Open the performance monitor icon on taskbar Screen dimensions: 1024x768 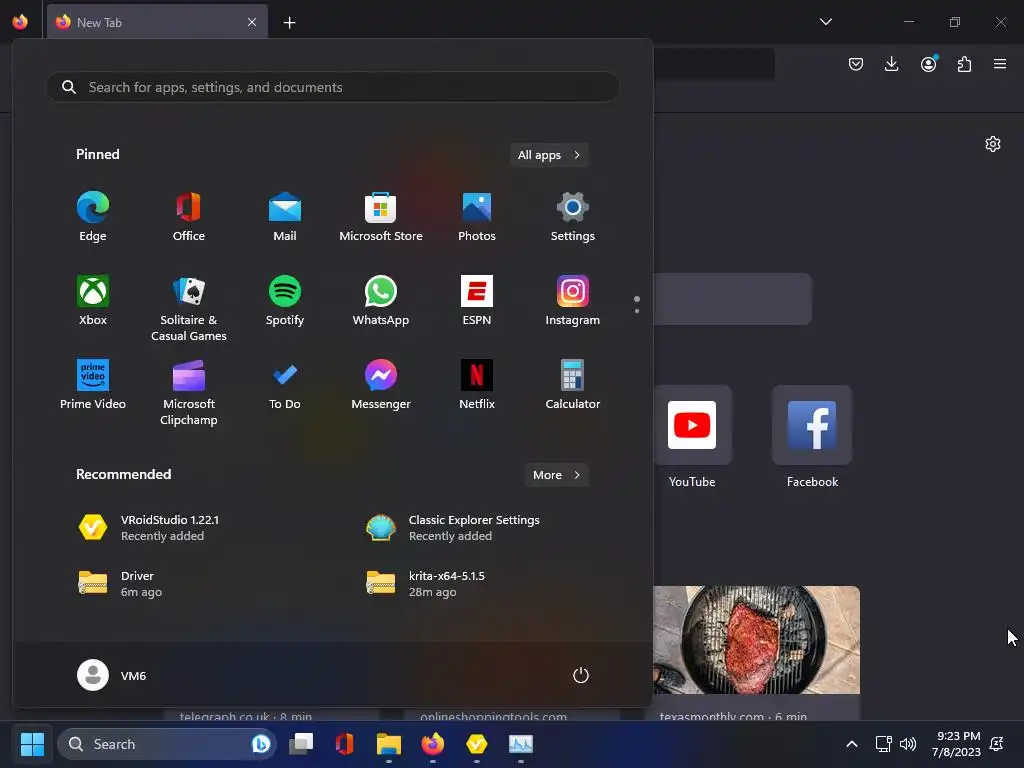tap(520, 744)
